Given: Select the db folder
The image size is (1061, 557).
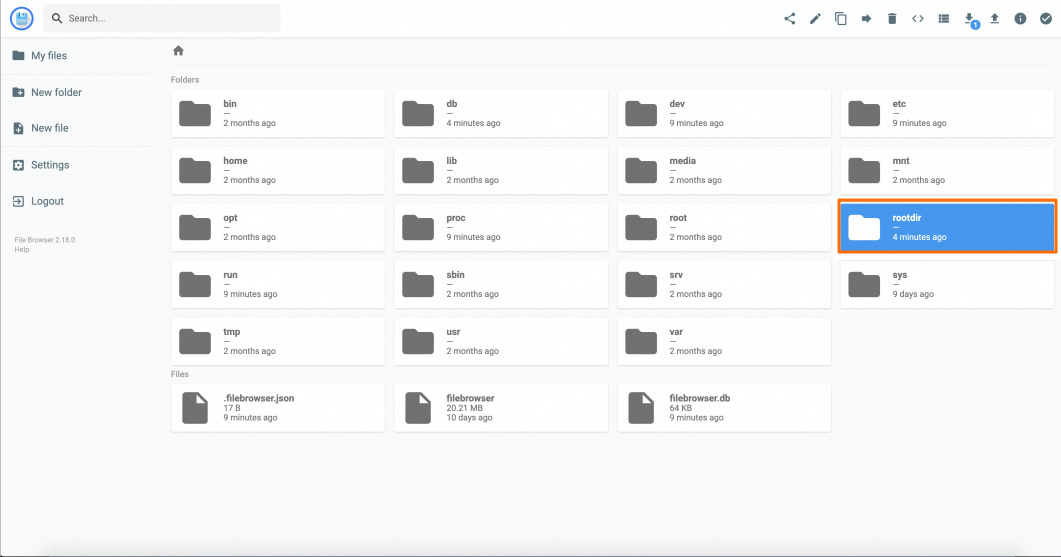Looking at the screenshot, I should click(x=501, y=113).
